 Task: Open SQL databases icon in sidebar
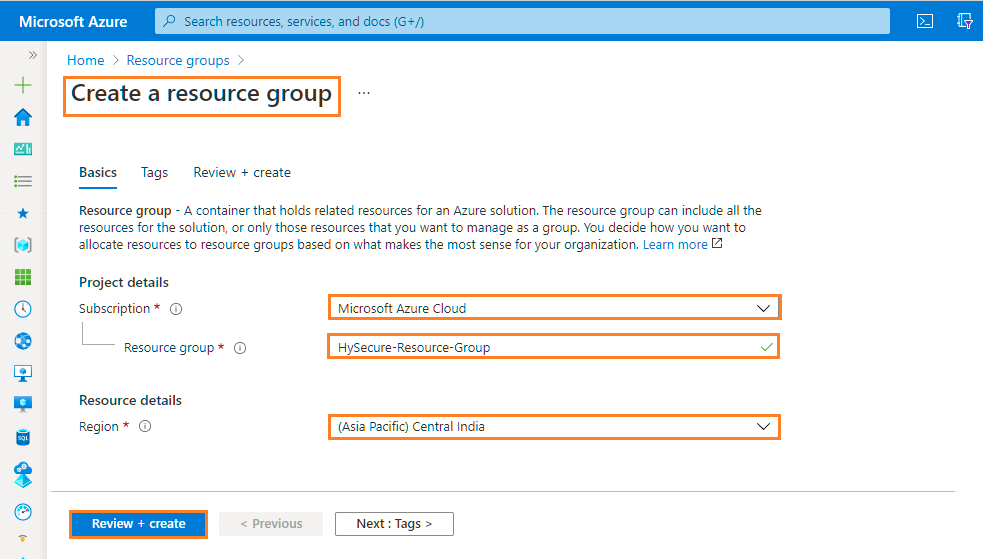pyautogui.click(x=23, y=437)
